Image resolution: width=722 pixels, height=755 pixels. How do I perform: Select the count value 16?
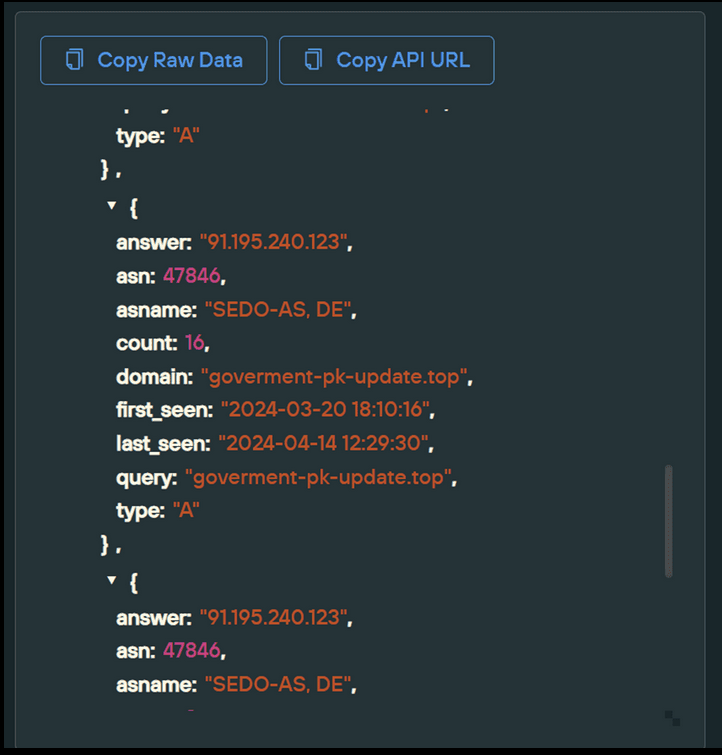click(x=194, y=343)
